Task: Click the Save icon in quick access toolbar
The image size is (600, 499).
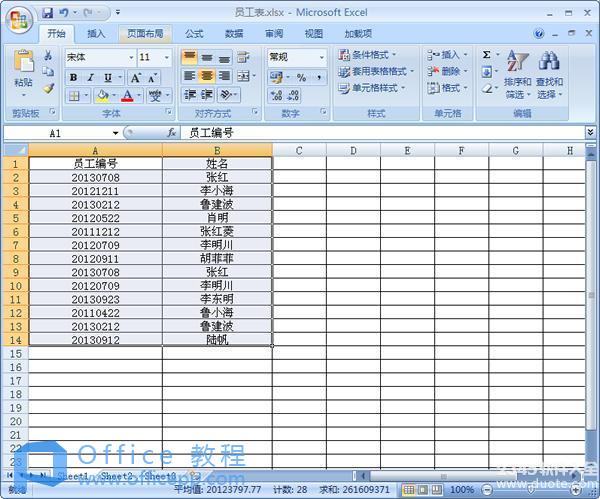Action: tap(48, 13)
